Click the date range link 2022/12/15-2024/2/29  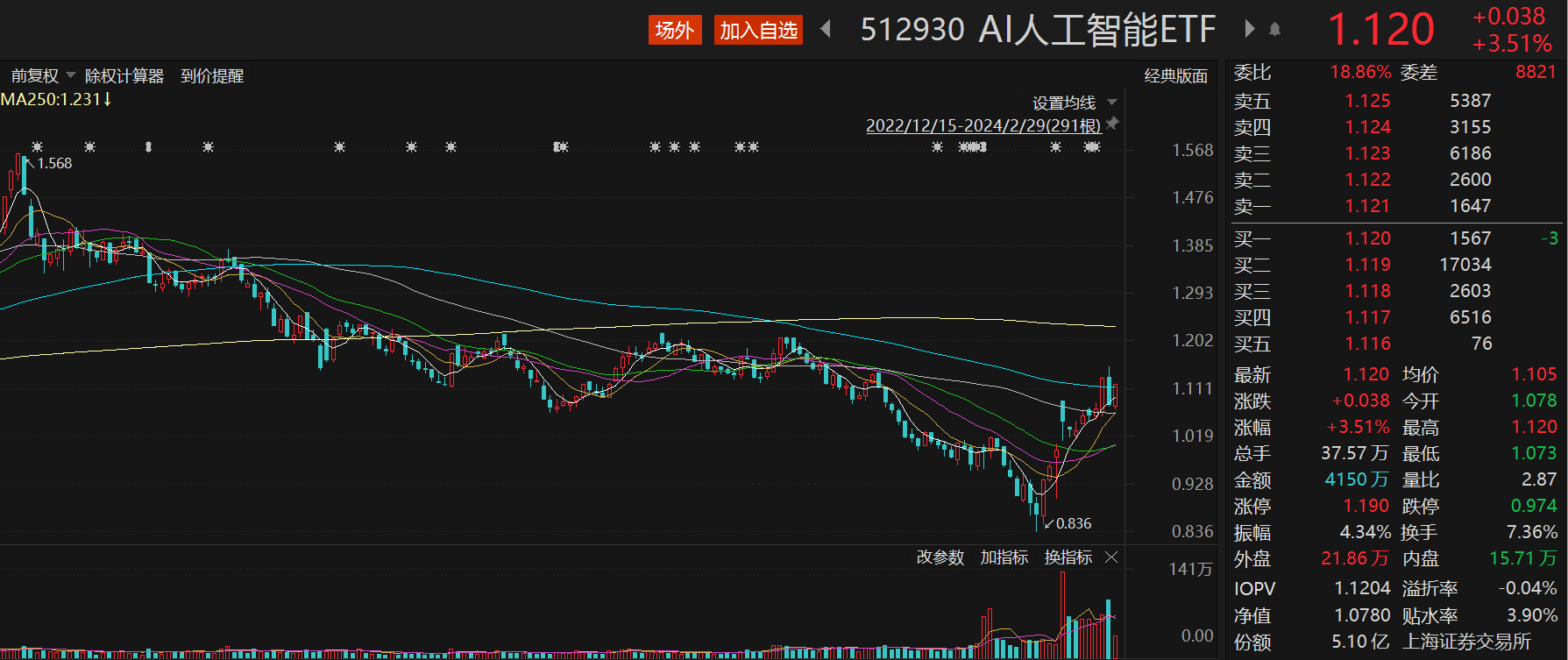[983, 125]
